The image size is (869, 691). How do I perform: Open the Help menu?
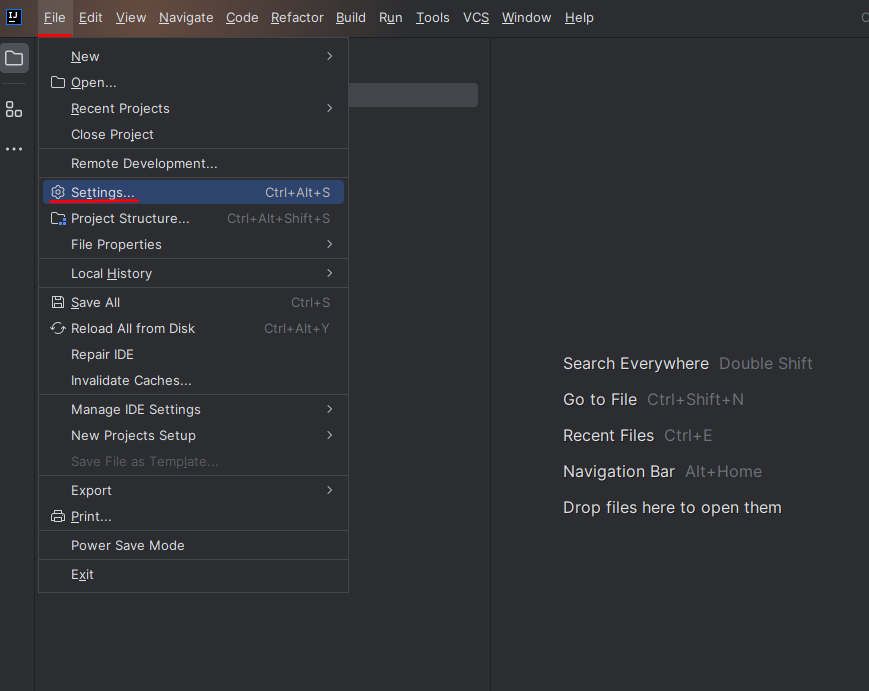pos(579,18)
